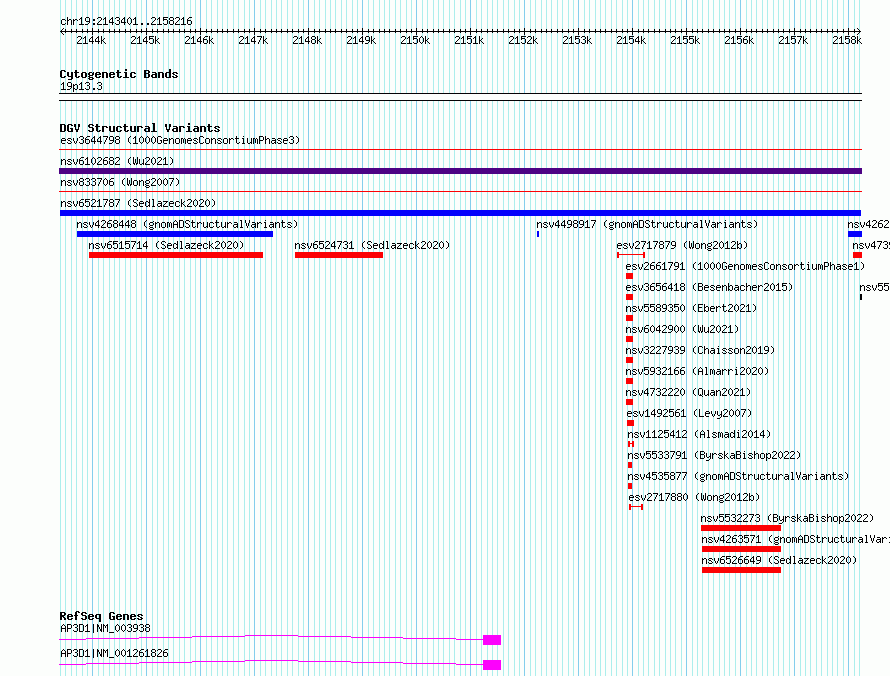Viewport: 890px width, 676px height.
Task: Click the DGV Structural Variants track title
Action: pos(140,128)
